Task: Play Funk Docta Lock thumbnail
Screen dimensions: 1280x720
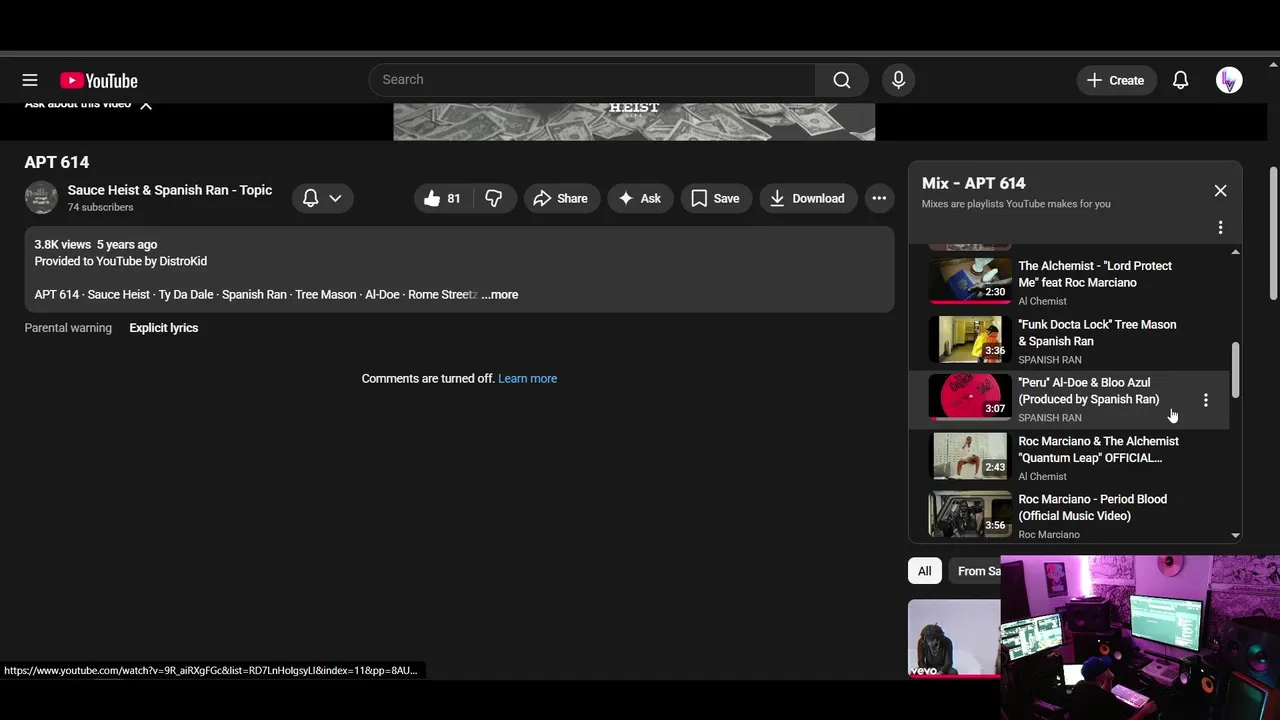Action: (970, 339)
